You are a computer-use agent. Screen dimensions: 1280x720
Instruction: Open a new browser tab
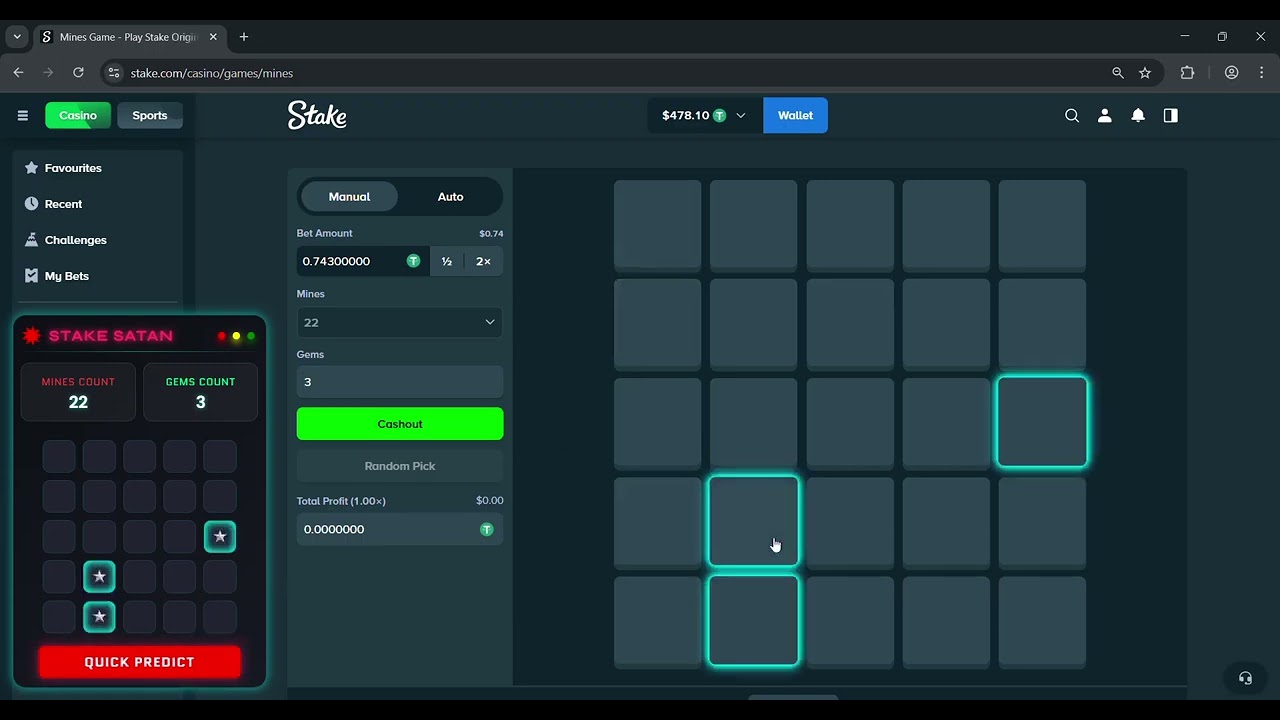point(244,37)
